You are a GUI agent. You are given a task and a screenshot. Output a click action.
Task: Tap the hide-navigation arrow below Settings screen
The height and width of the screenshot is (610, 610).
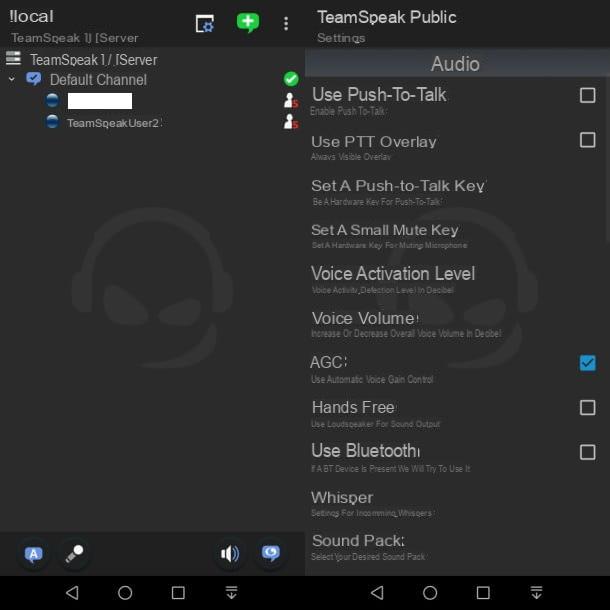(x=536, y=592)
